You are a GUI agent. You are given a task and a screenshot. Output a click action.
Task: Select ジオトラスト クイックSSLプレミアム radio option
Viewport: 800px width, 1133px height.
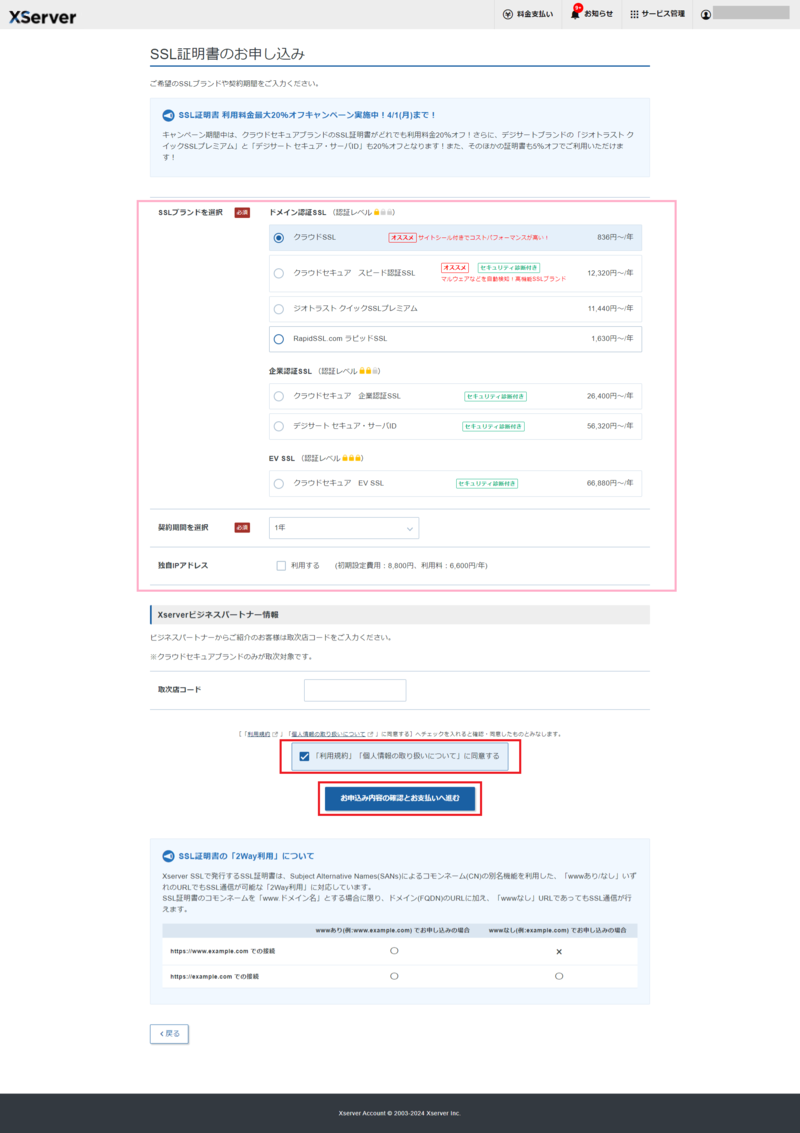(x=279, y=309)
